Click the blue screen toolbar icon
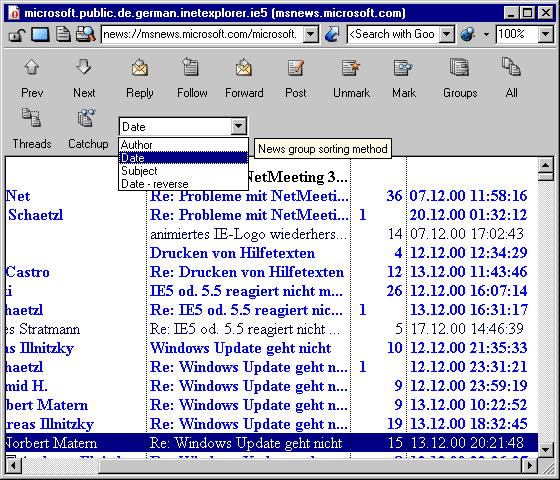560x480 pixels. click(x=40, y=35)
